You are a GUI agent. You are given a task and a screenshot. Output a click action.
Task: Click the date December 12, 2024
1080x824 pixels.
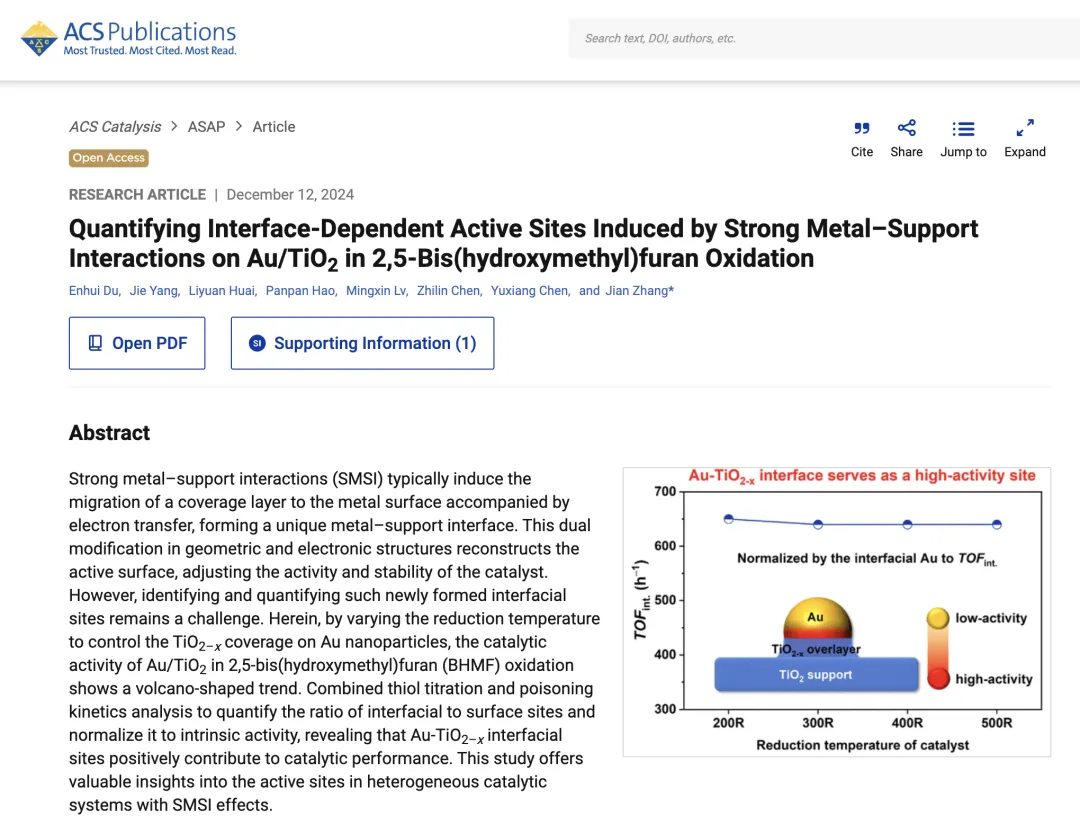(290, 195)
